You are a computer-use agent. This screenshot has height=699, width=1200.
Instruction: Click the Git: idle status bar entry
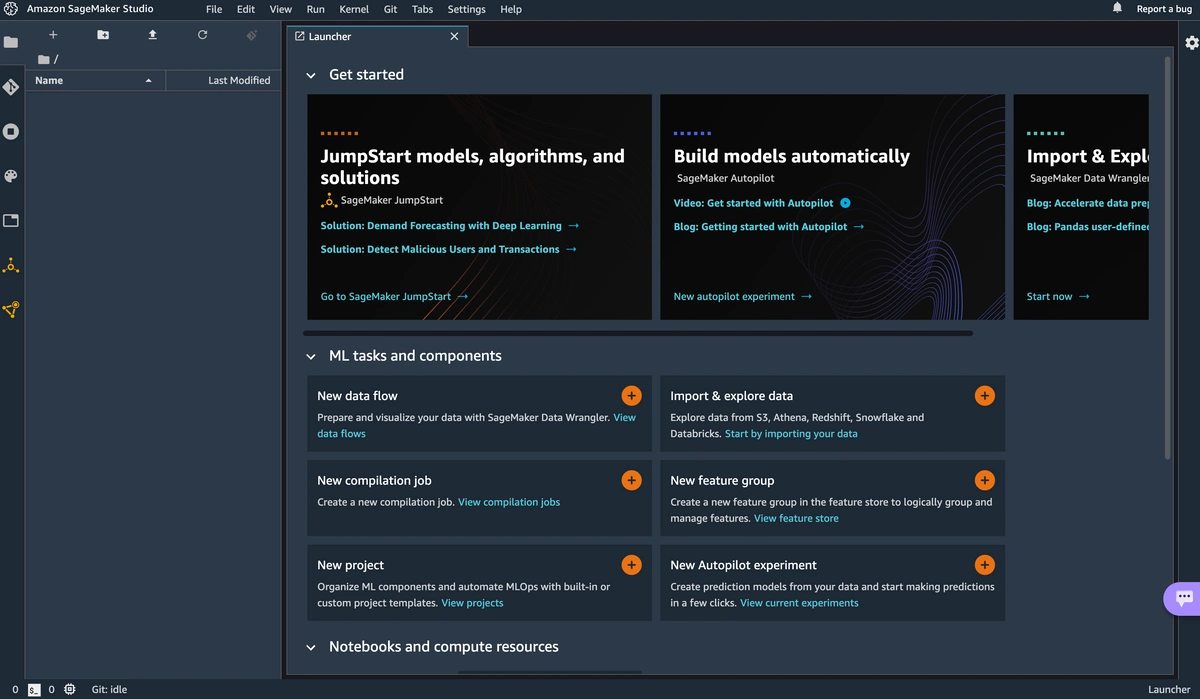[109, 689]
